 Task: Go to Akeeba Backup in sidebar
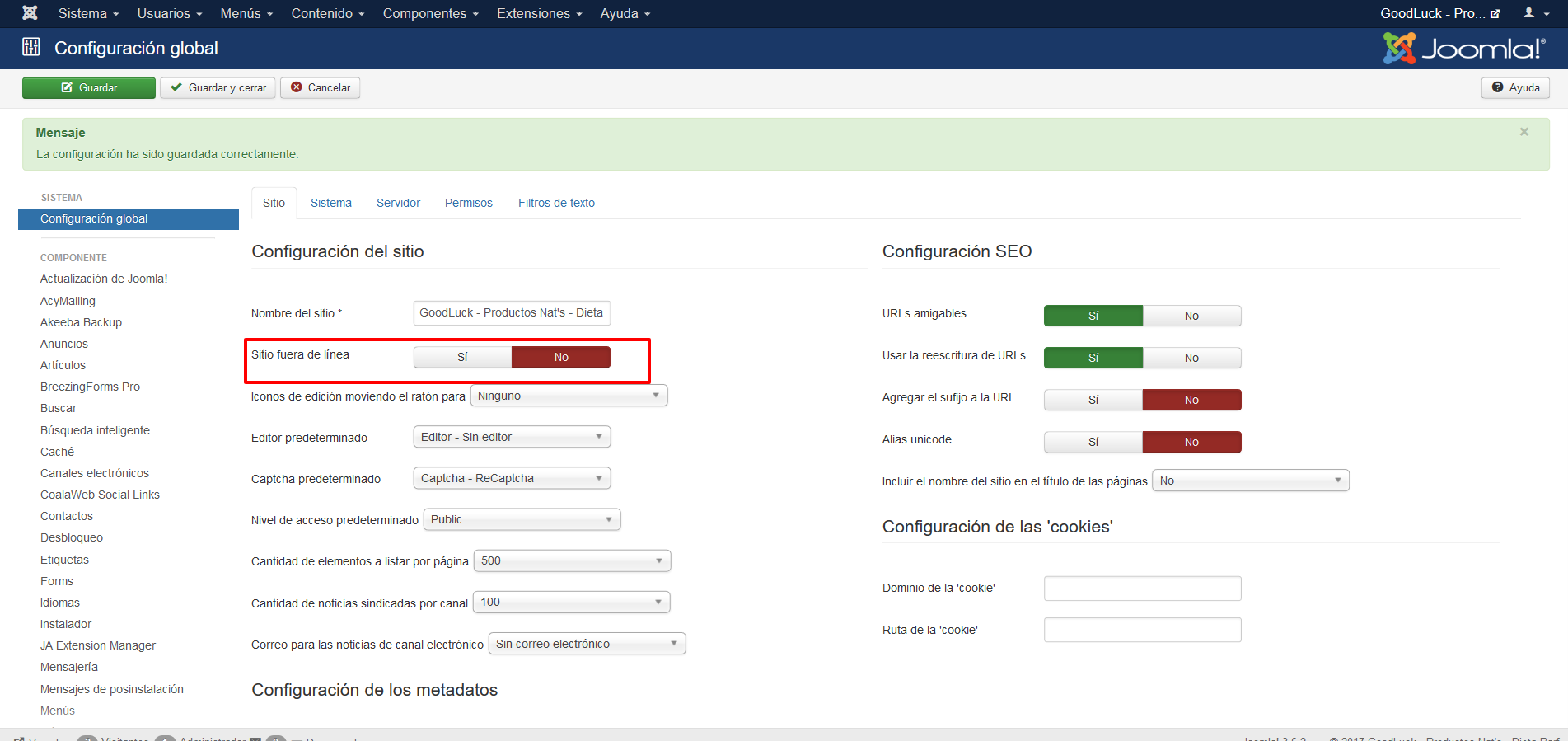click(x=81, y=322)
